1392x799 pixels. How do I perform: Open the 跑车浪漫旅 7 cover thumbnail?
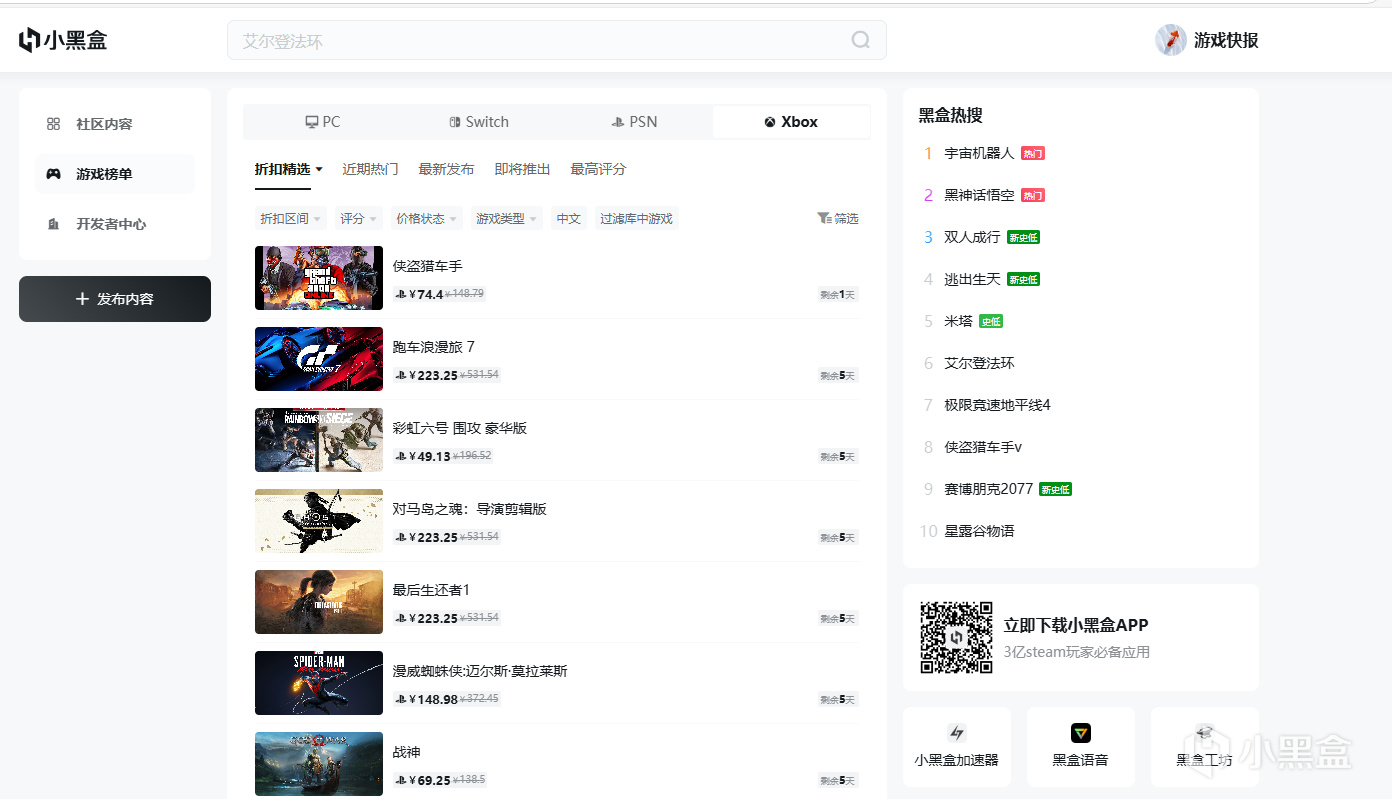pyautogui.click(x=319, y=359)
